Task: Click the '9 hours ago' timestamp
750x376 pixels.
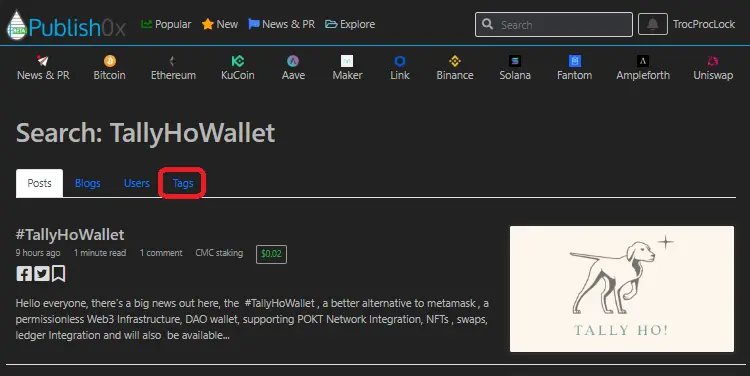Action: [38, 253]
